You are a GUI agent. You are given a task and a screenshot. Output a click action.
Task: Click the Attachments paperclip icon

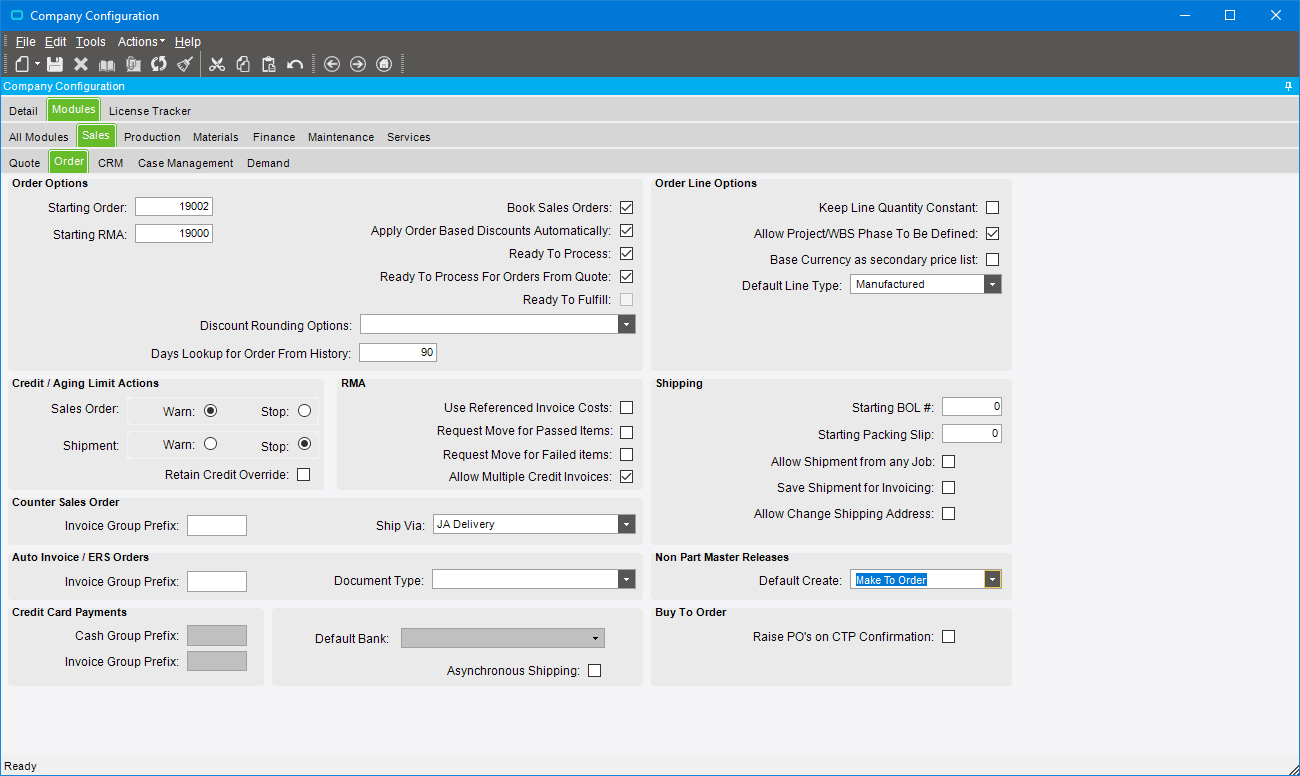pos(133,64)
